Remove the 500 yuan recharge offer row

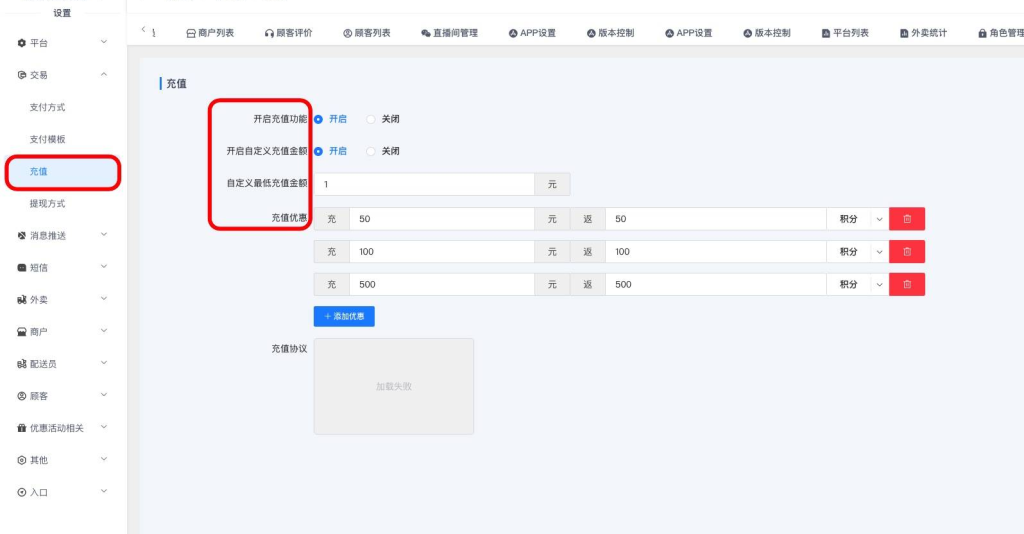(x=906, y=284)
